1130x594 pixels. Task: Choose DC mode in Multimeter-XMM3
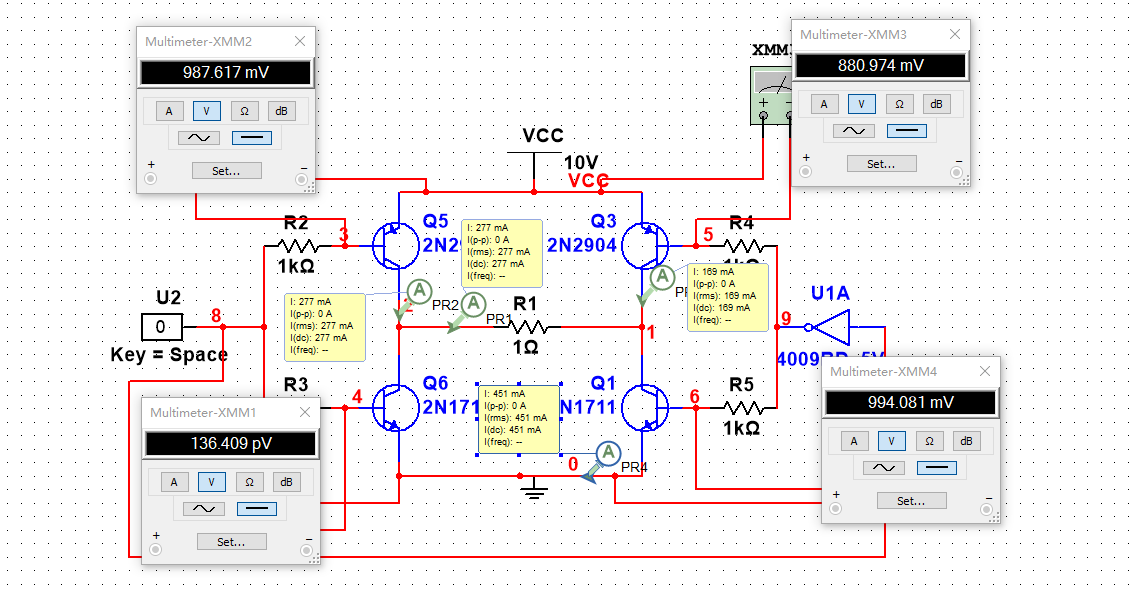(907, 130)
